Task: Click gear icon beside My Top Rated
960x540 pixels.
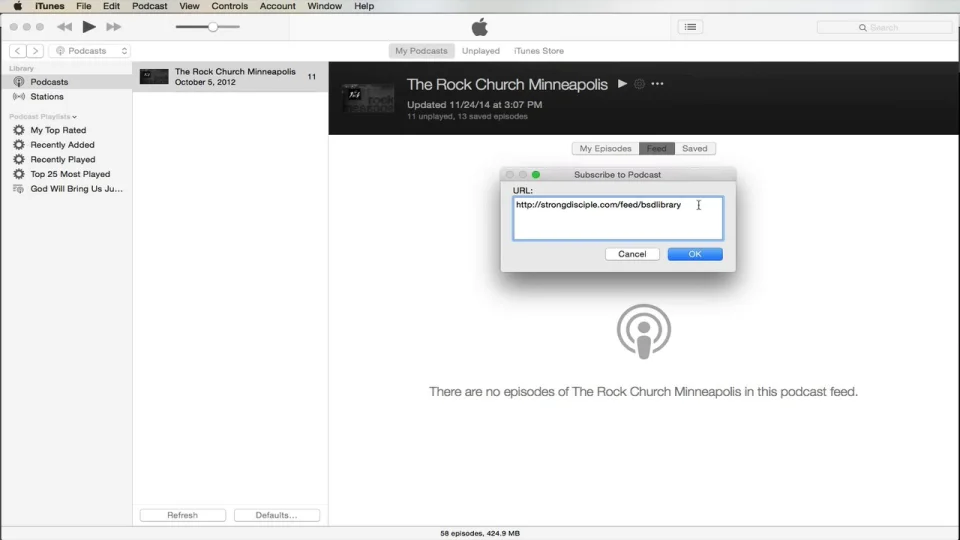Action: 19,130
